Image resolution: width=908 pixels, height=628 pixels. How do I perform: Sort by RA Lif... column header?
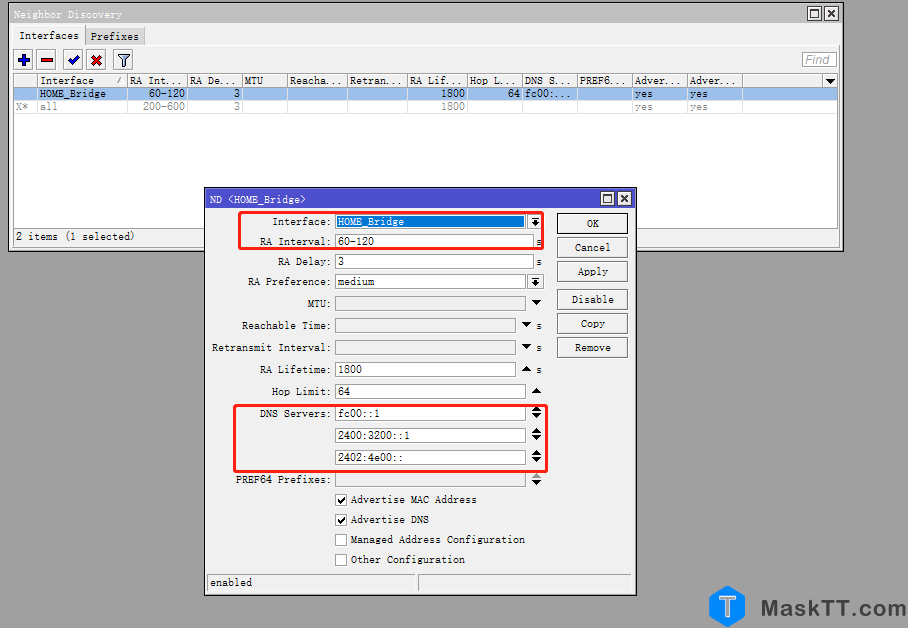[x=437, y=81]
